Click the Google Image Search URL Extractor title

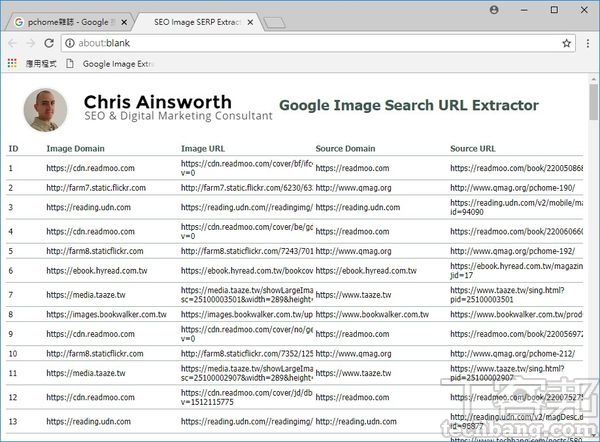[409, 105]
